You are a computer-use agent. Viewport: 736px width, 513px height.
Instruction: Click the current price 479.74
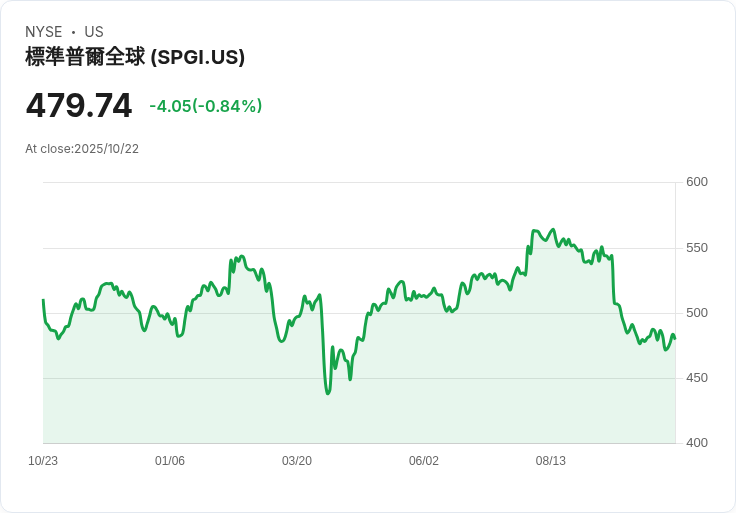click(x=79, y=106)
